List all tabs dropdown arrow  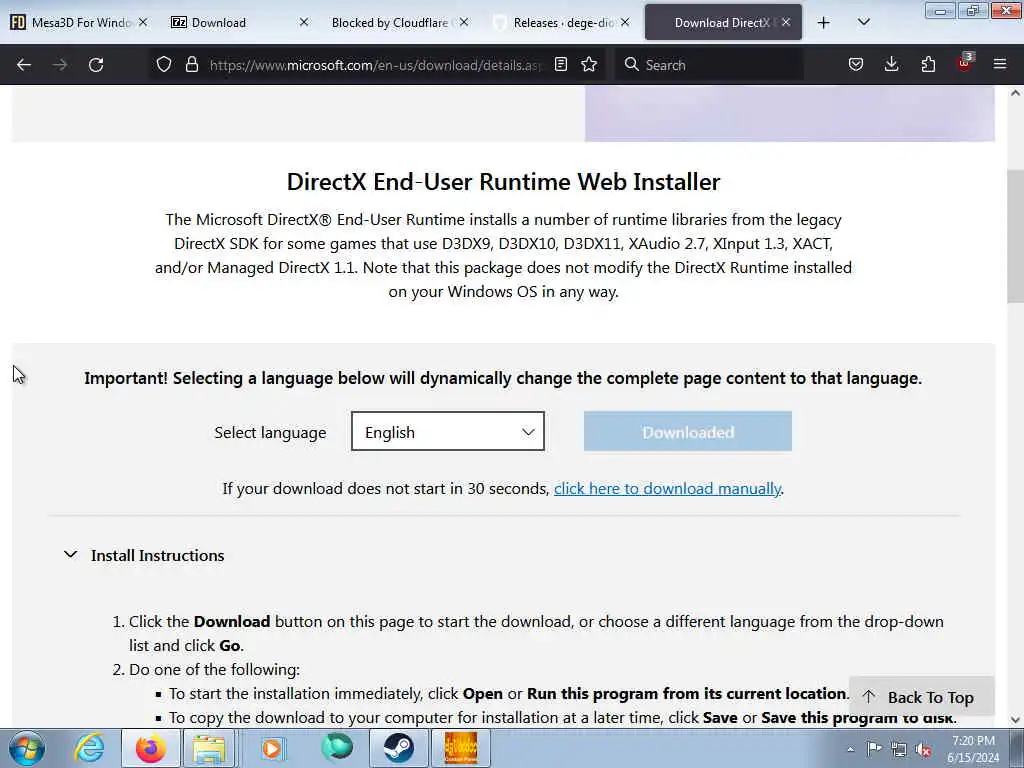pos(863,23)
